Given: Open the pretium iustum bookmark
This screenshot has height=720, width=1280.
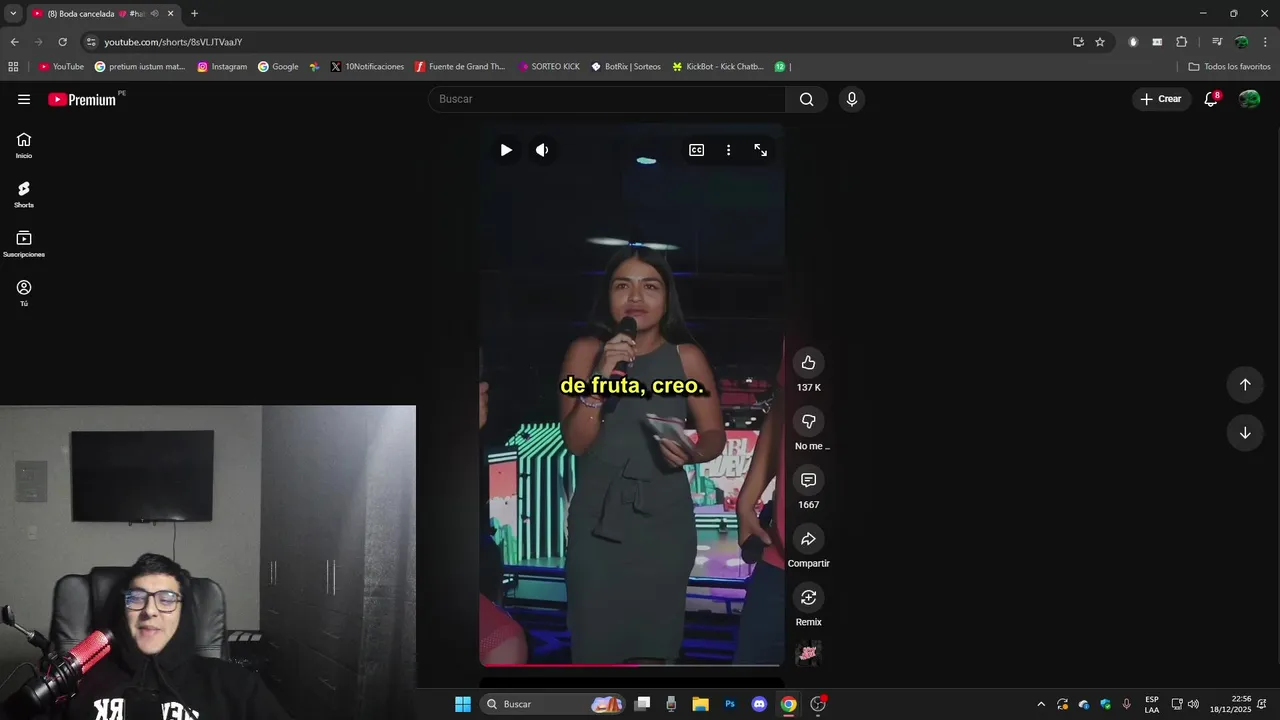Looking at the screenshot, I should [x=140, y=67].
